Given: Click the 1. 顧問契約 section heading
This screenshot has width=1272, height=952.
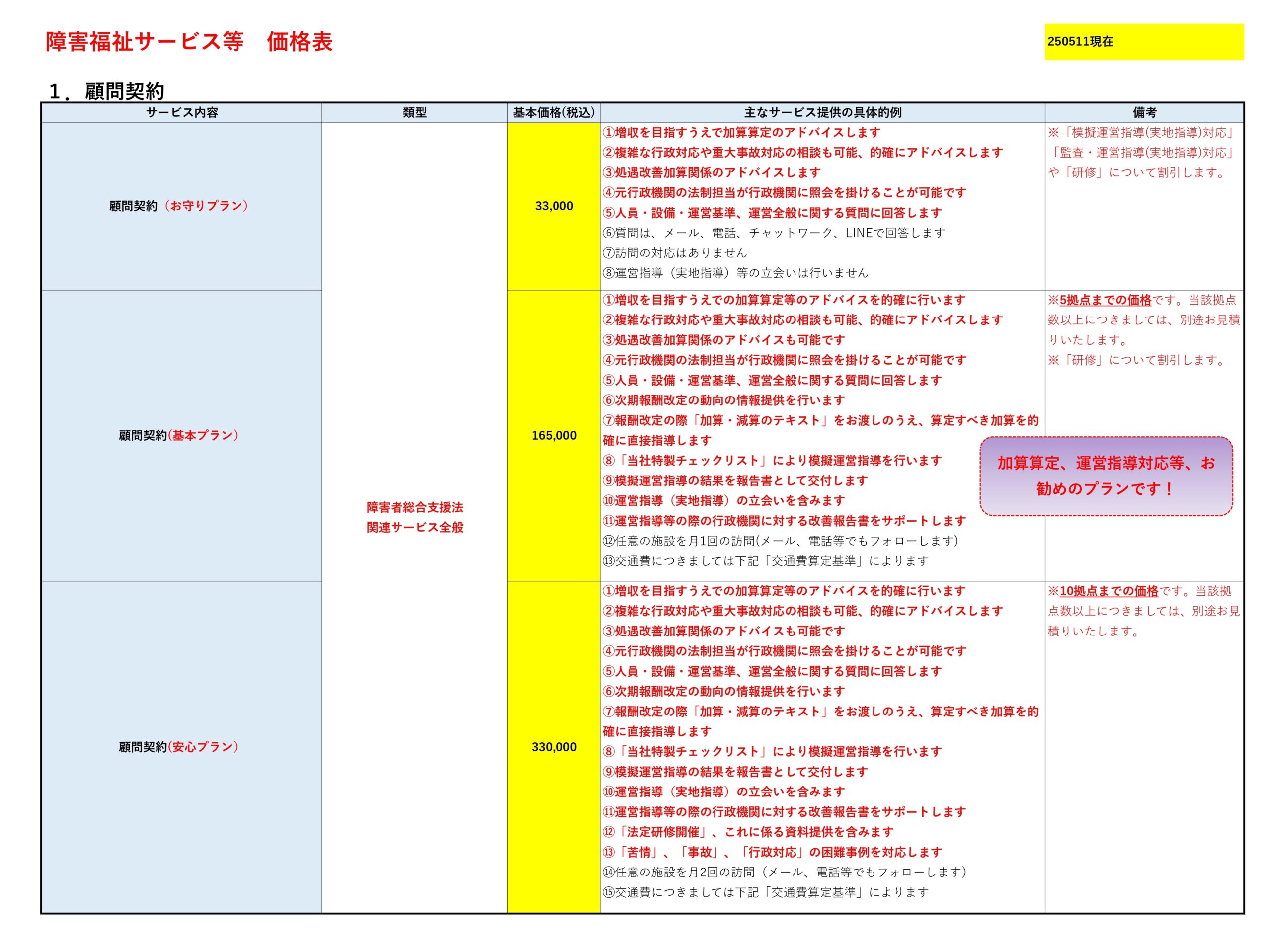Looking at the screenshot, I should click(107, 91).
